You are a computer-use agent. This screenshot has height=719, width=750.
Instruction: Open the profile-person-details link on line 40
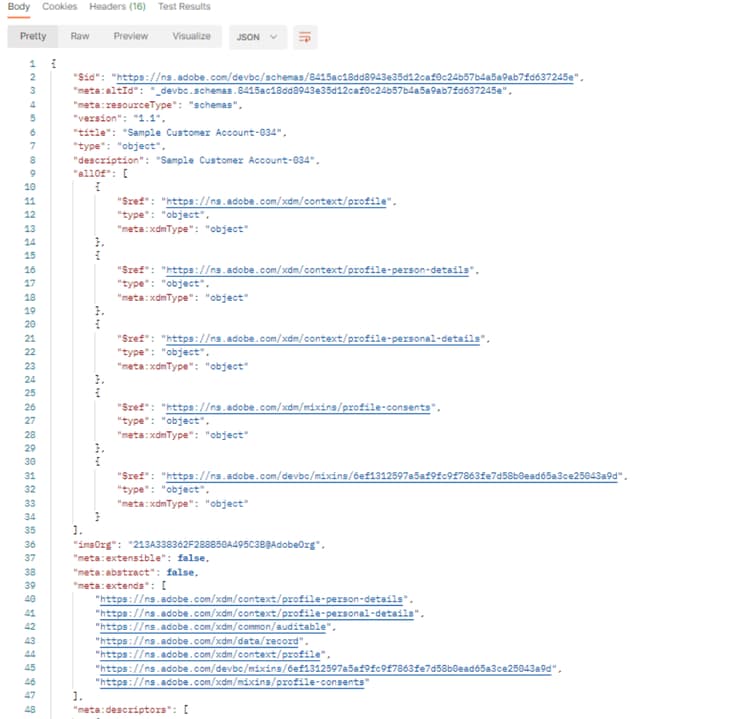coord(252,599)
